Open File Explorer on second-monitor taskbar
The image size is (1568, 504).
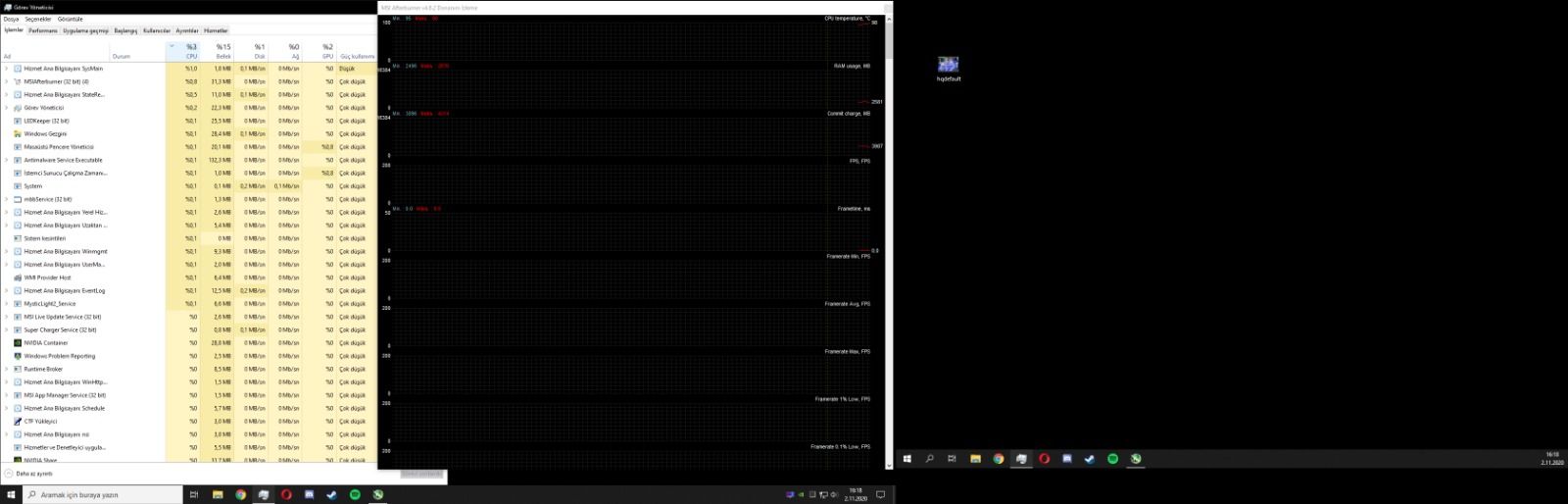[x=975, y=459]
